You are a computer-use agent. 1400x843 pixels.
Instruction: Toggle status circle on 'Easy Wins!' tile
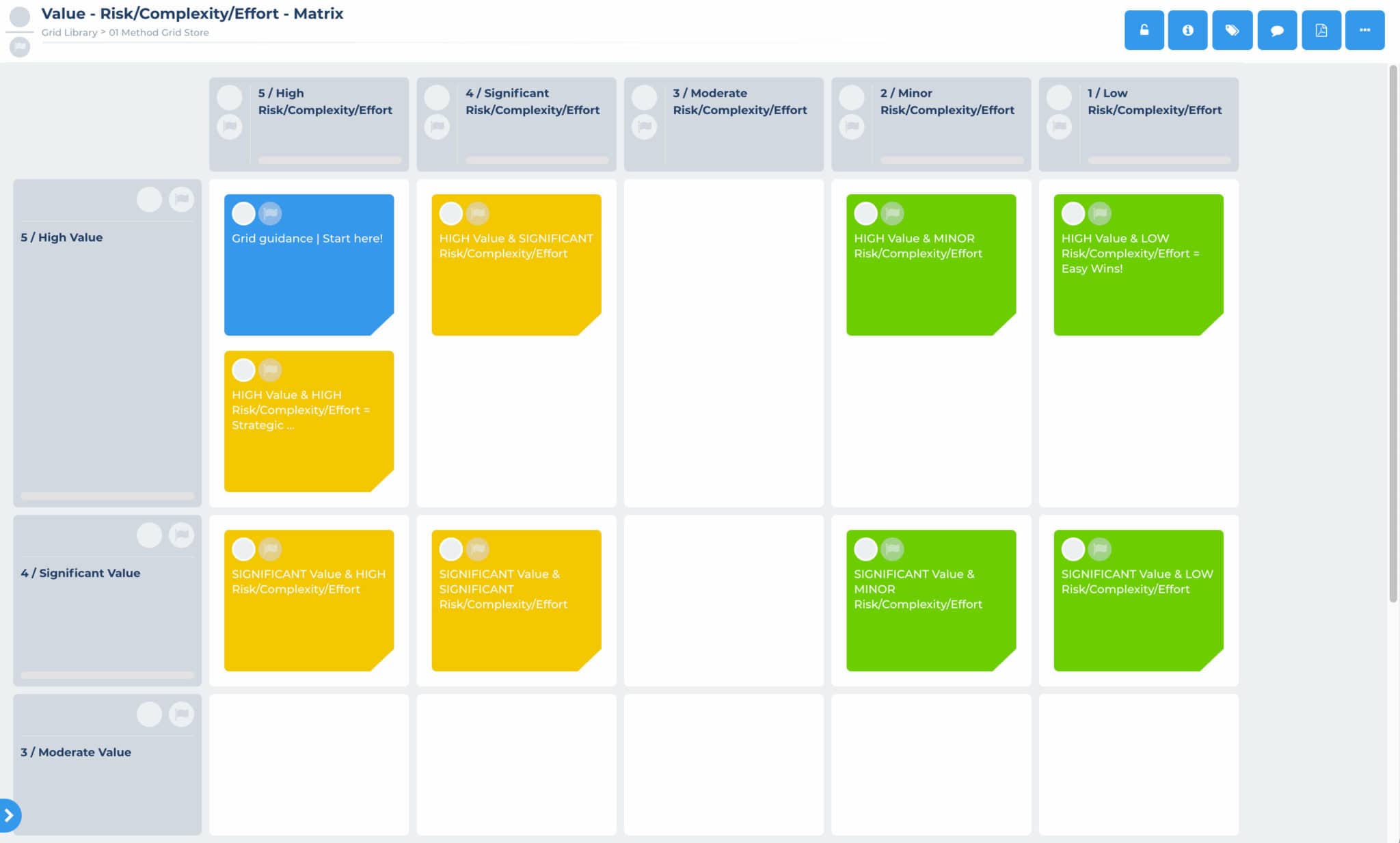(x=1073, y=213)
